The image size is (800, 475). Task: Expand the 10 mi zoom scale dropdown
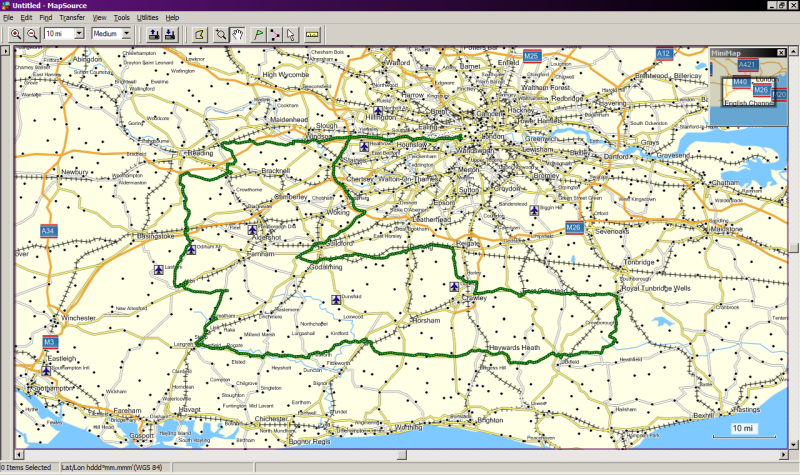pyautogui.click(x=79, y=34)
